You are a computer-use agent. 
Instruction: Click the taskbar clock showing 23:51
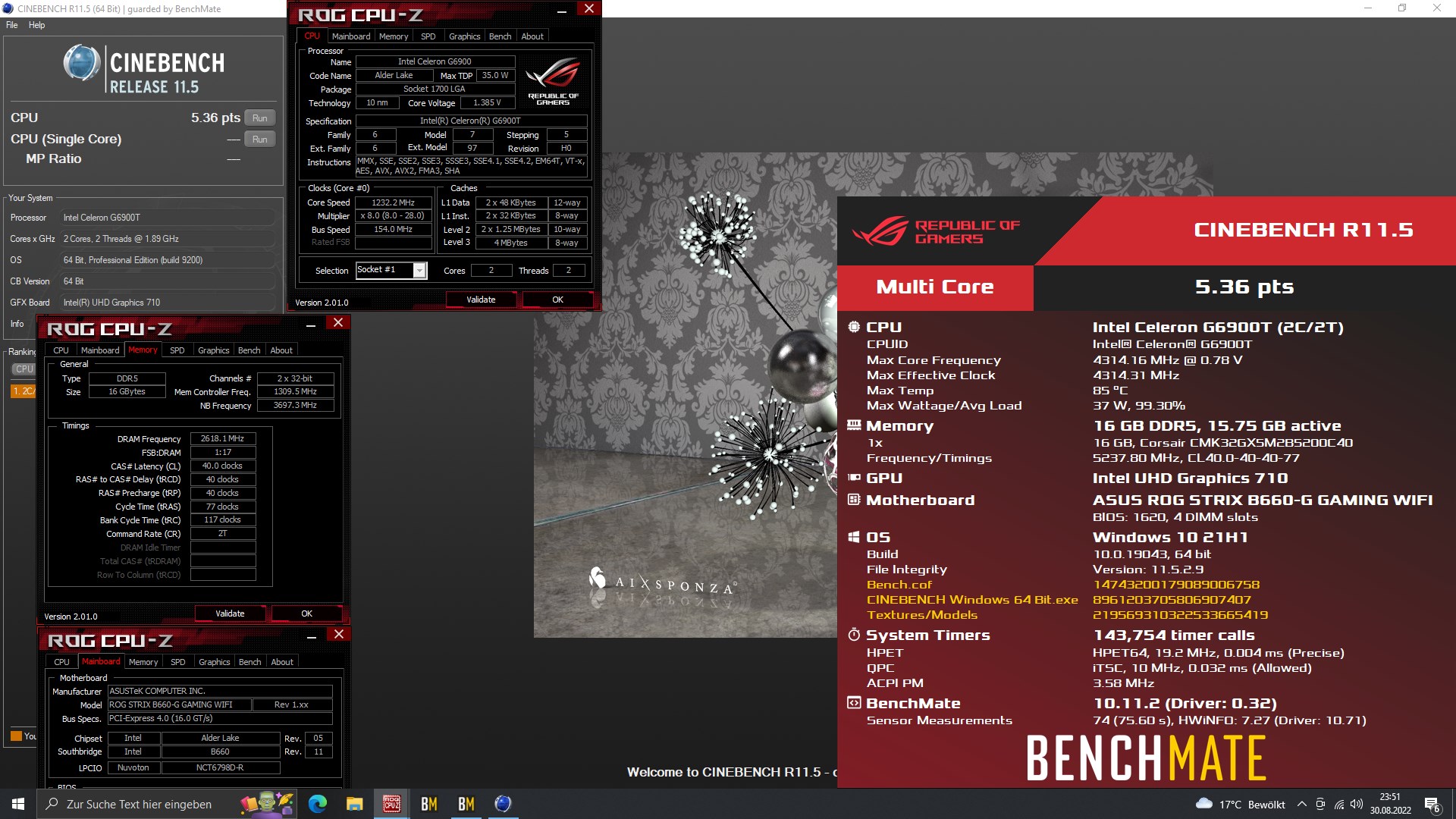[x=1390, y=804]
